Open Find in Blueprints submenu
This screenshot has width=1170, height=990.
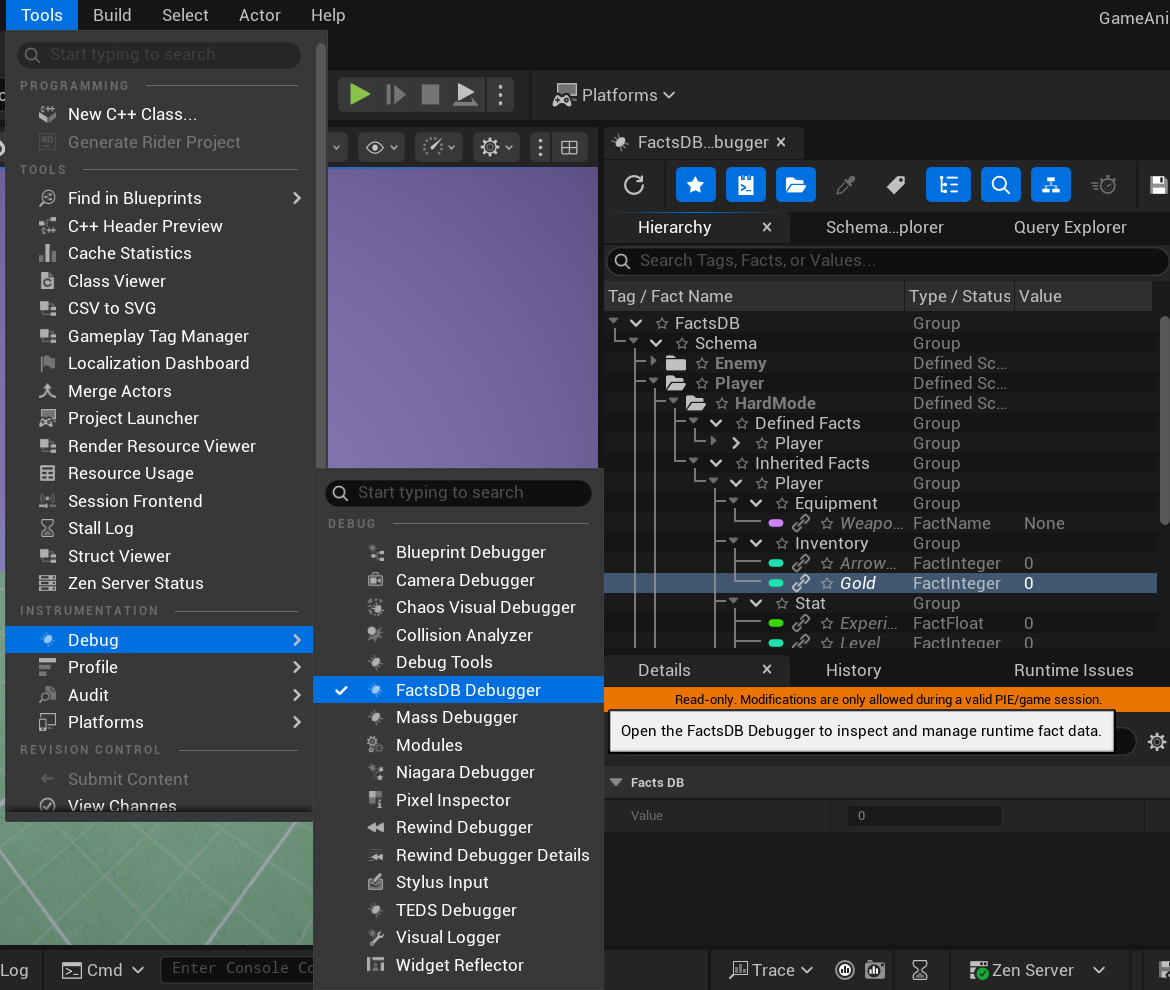(x=159, y=198)
